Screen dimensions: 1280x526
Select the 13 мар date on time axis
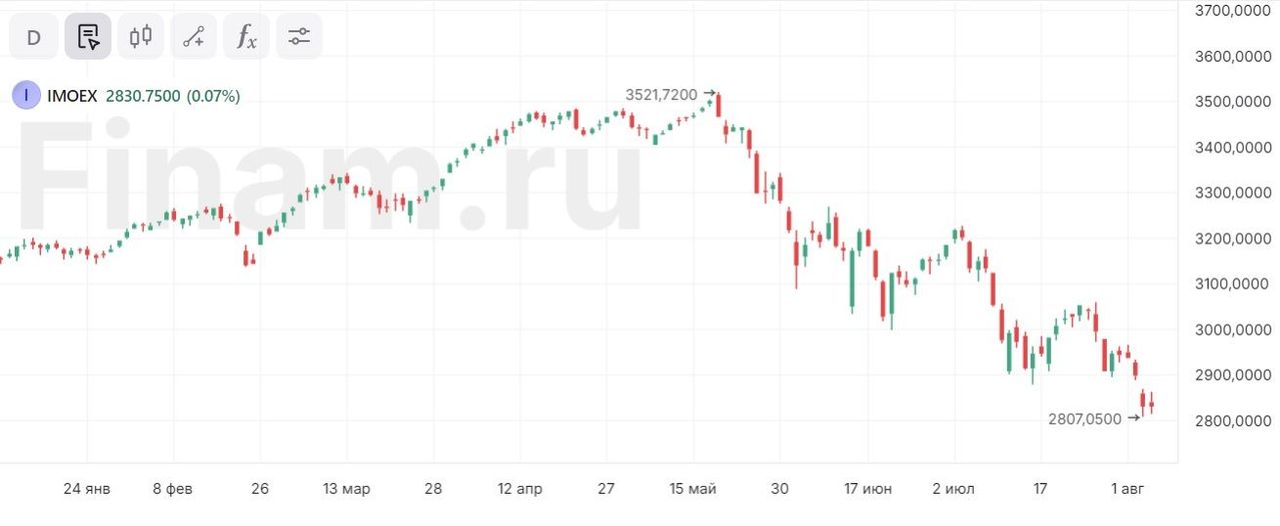tap(346, 489)
